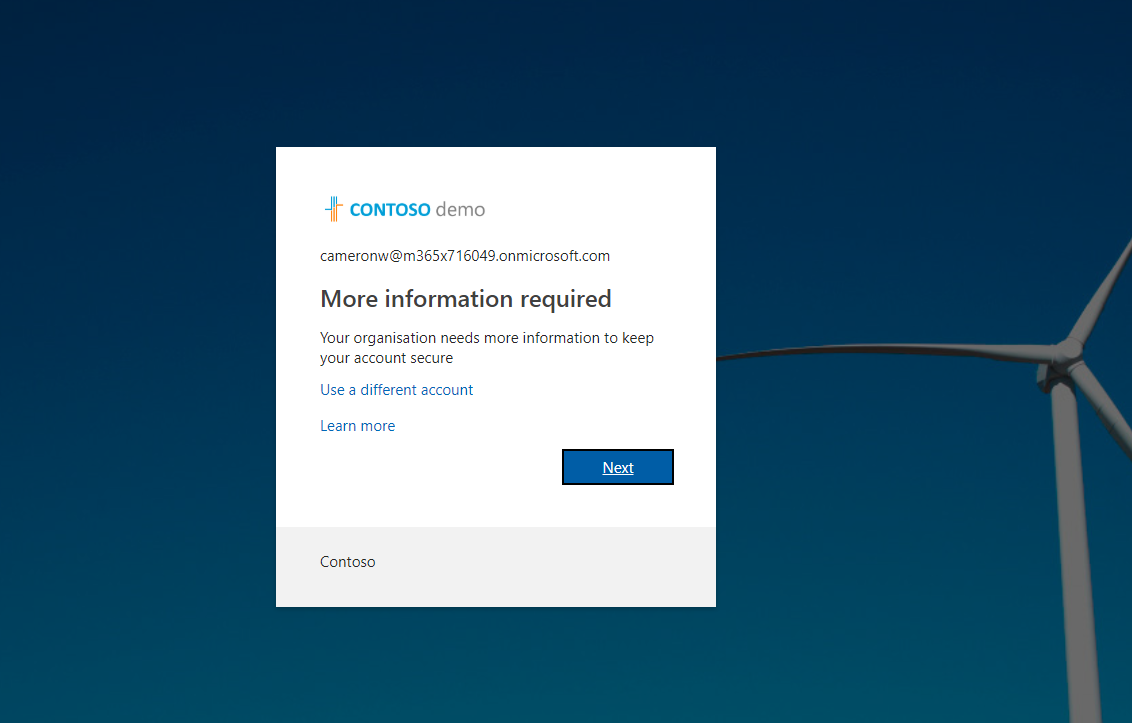Click the Contoso demo logo
Viewport: 1132px width, 723px height.
click(x=405, y=209)
